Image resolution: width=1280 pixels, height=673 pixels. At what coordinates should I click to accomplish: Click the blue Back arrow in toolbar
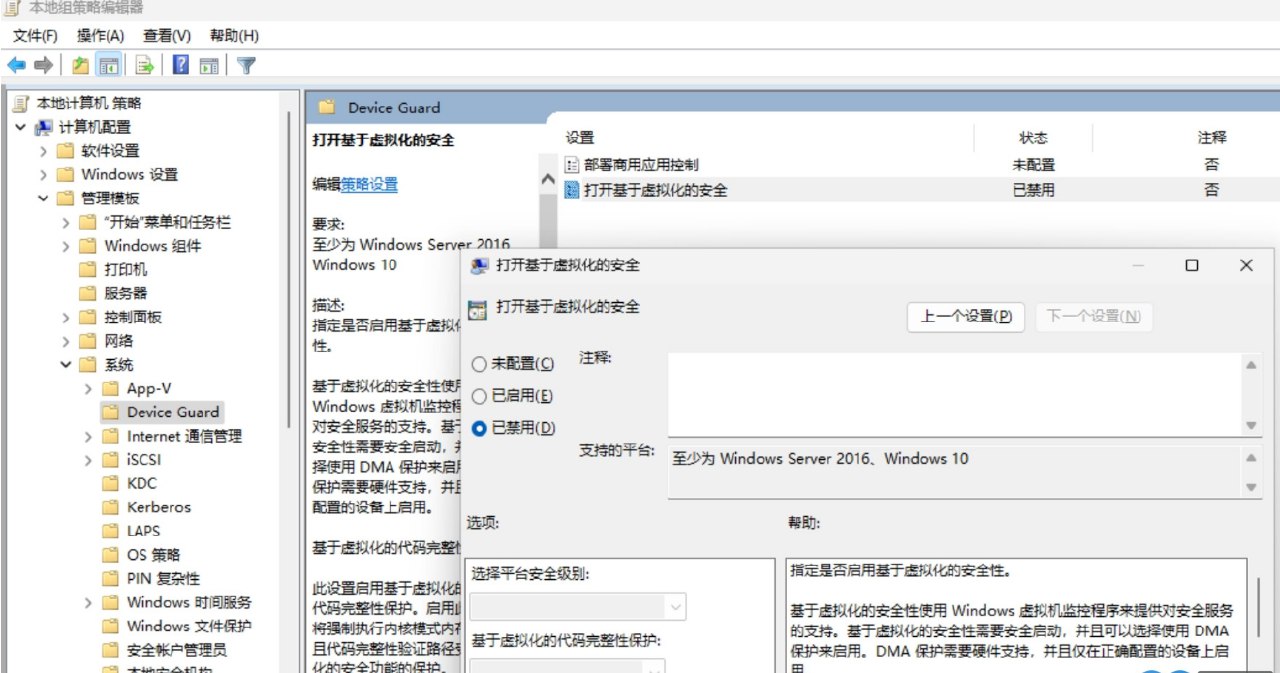tap(16, 66)
